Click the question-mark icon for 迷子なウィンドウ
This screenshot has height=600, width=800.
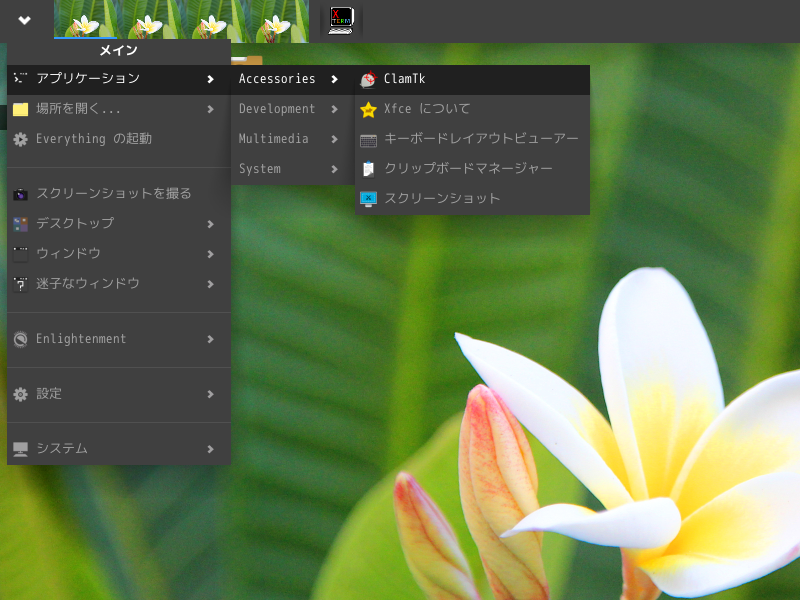(x=20, y=284)
